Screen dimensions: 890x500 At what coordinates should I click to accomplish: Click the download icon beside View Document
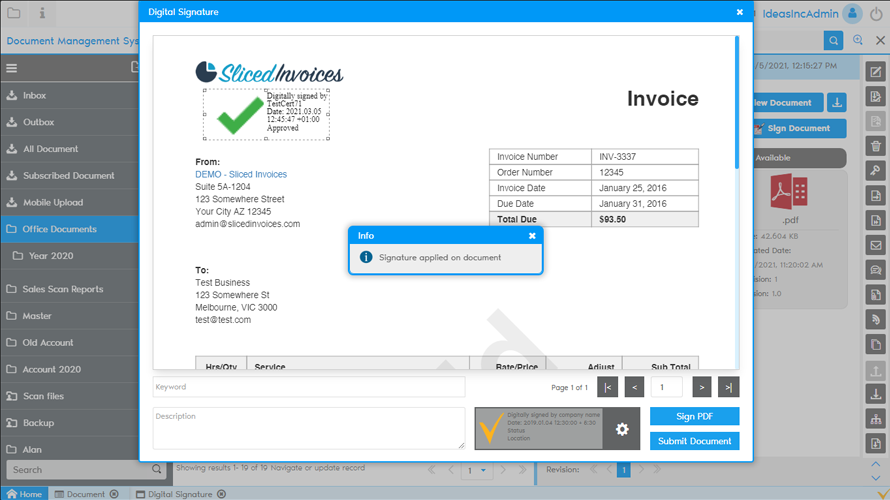pyautogui.click(x=837, y=103)
